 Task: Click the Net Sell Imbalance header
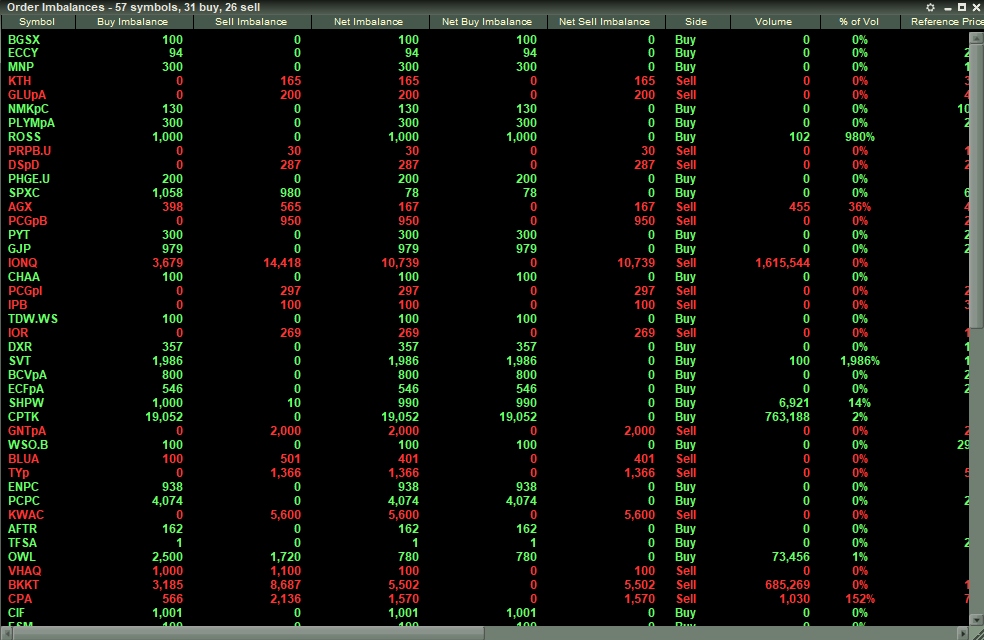[x=604, y=22]
